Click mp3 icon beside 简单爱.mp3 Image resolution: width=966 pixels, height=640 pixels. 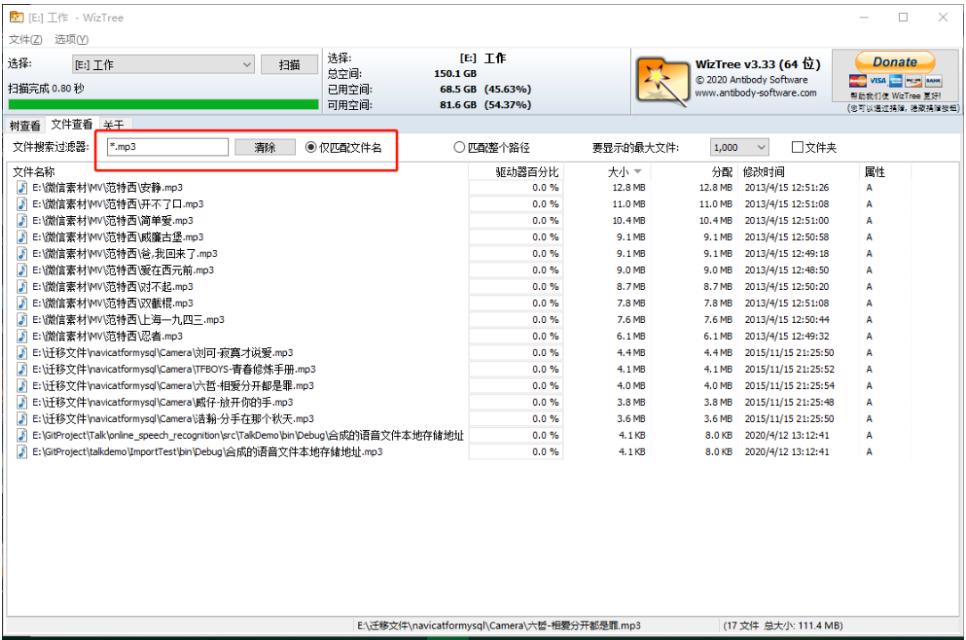(22, 221)
